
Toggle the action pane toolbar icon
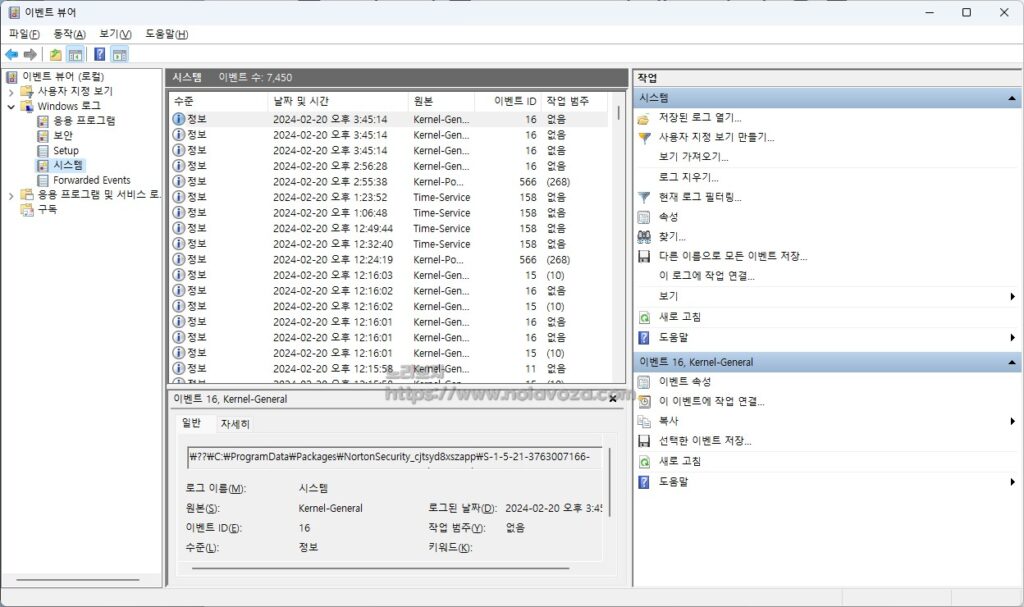(x=120, y=55)
